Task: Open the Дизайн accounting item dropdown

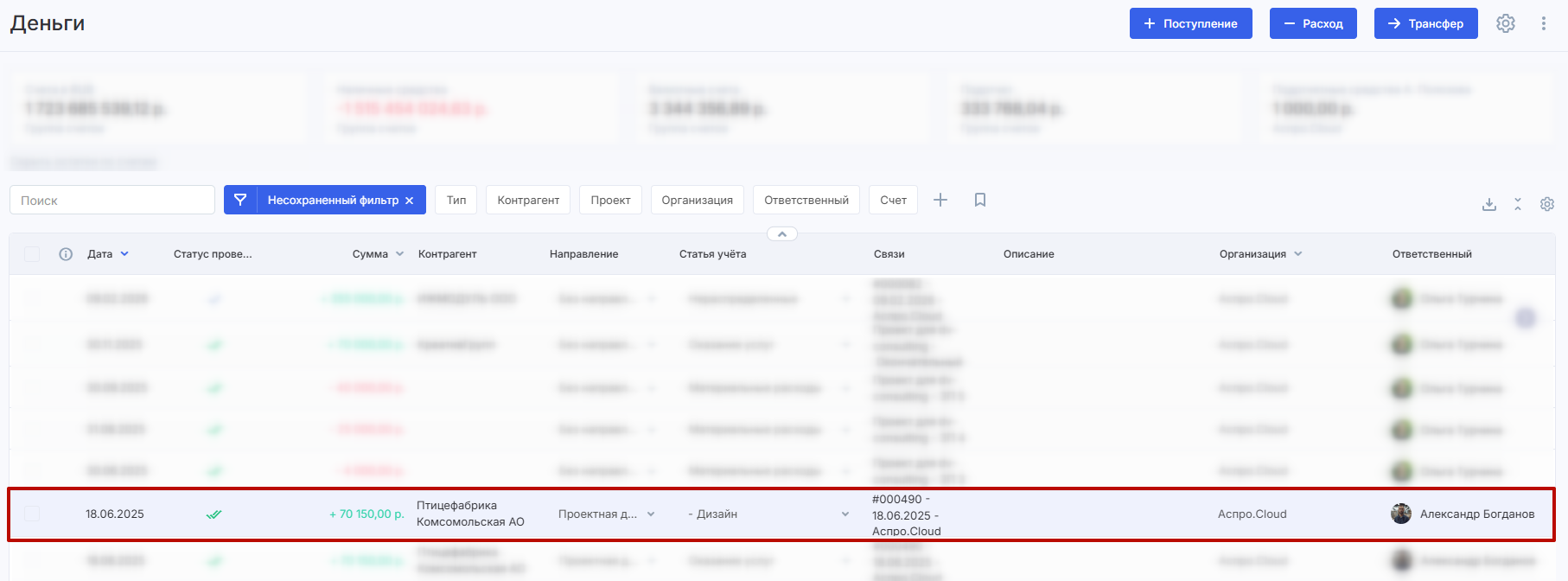Action: [845, 514]
